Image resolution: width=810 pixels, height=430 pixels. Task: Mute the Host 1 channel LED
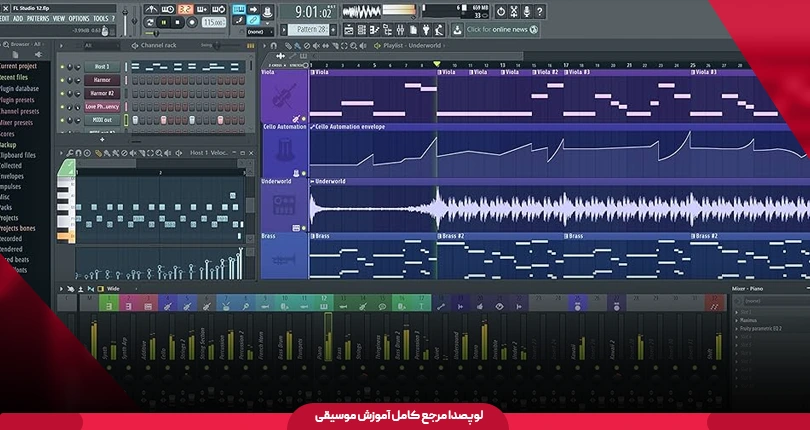click(x=63, y=67)
